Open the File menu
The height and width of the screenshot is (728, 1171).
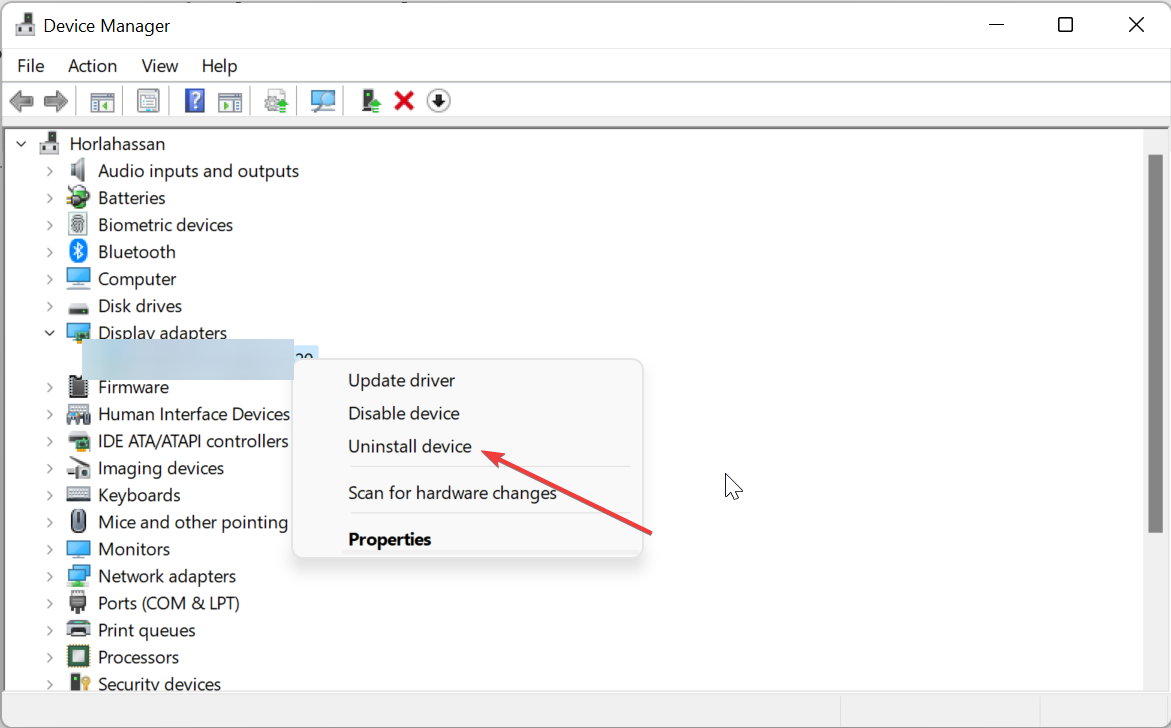[x=31, y=66]
